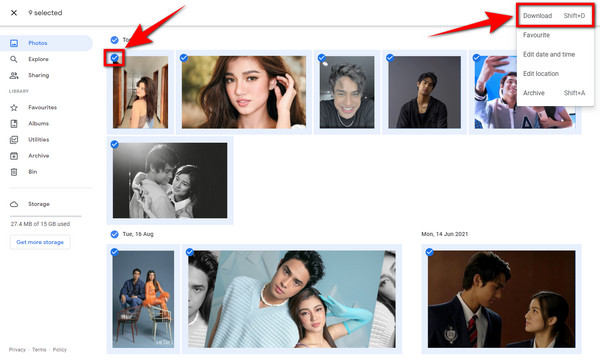Image resolution: width=600 pixels, height=361 pixels.
Task: Deselect all photos in the top date group
Action: (x=114, y=40)
